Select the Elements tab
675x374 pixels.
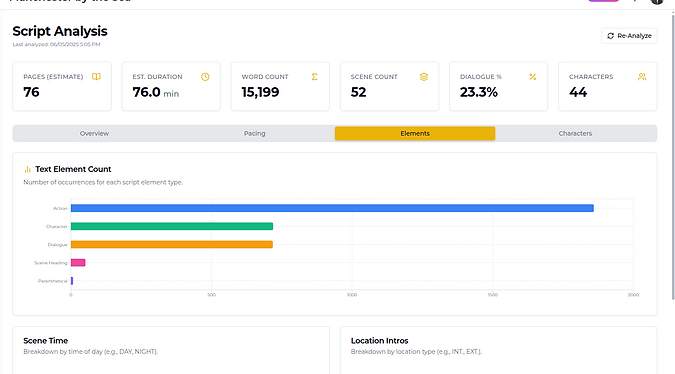[415, 133]
